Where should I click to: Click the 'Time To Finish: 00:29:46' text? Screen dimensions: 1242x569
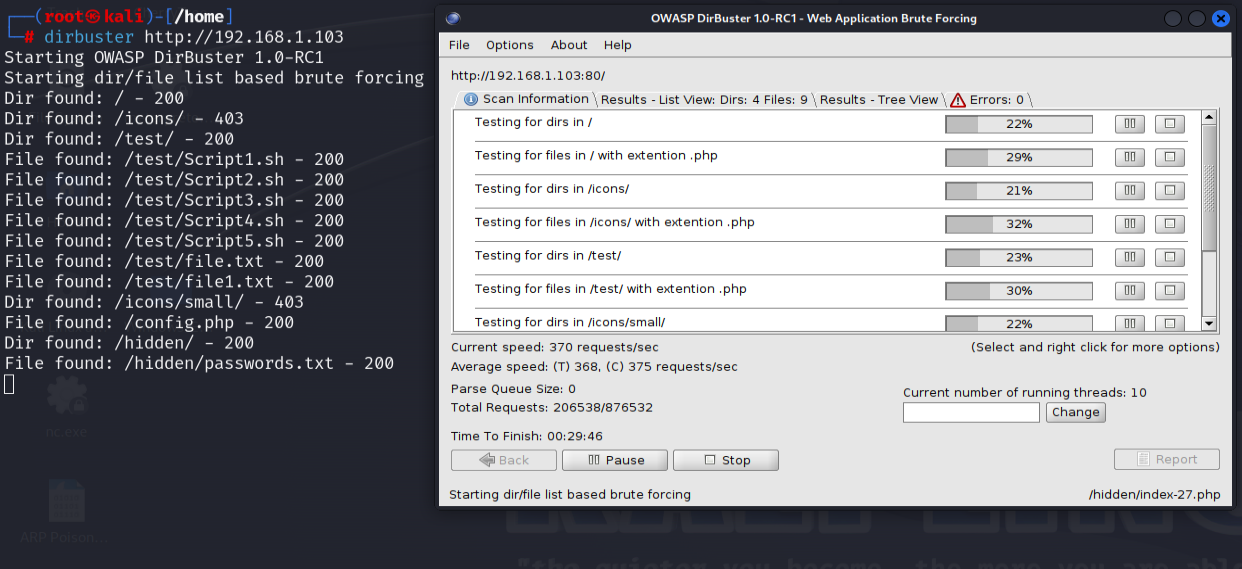pyautogui.click(x=527, y=436)
